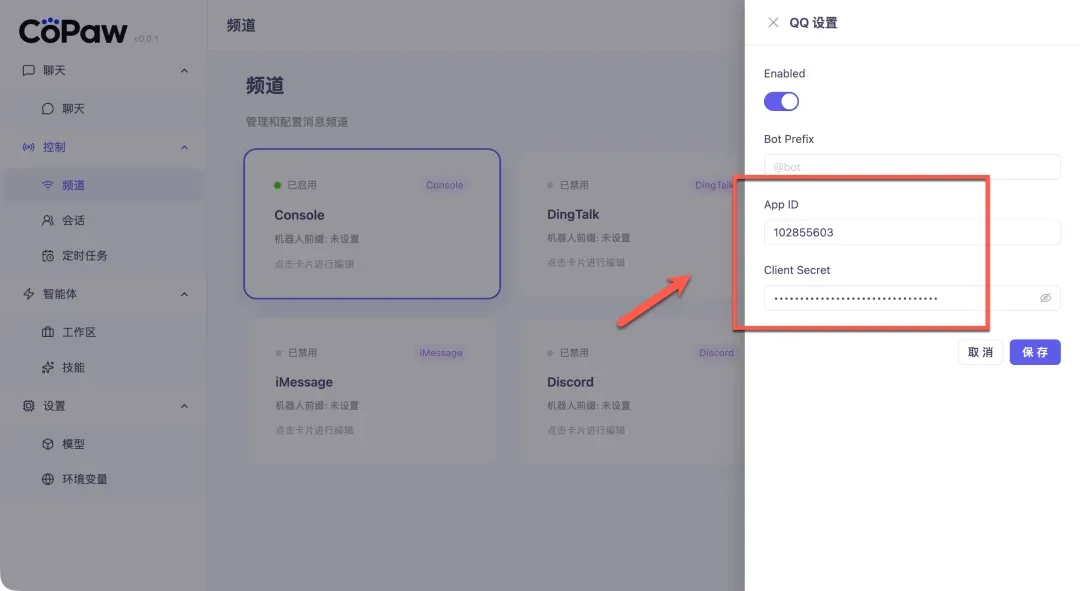Click the 保存 save button
This screenshot has width=1080, height=591.
point(1034,352)
